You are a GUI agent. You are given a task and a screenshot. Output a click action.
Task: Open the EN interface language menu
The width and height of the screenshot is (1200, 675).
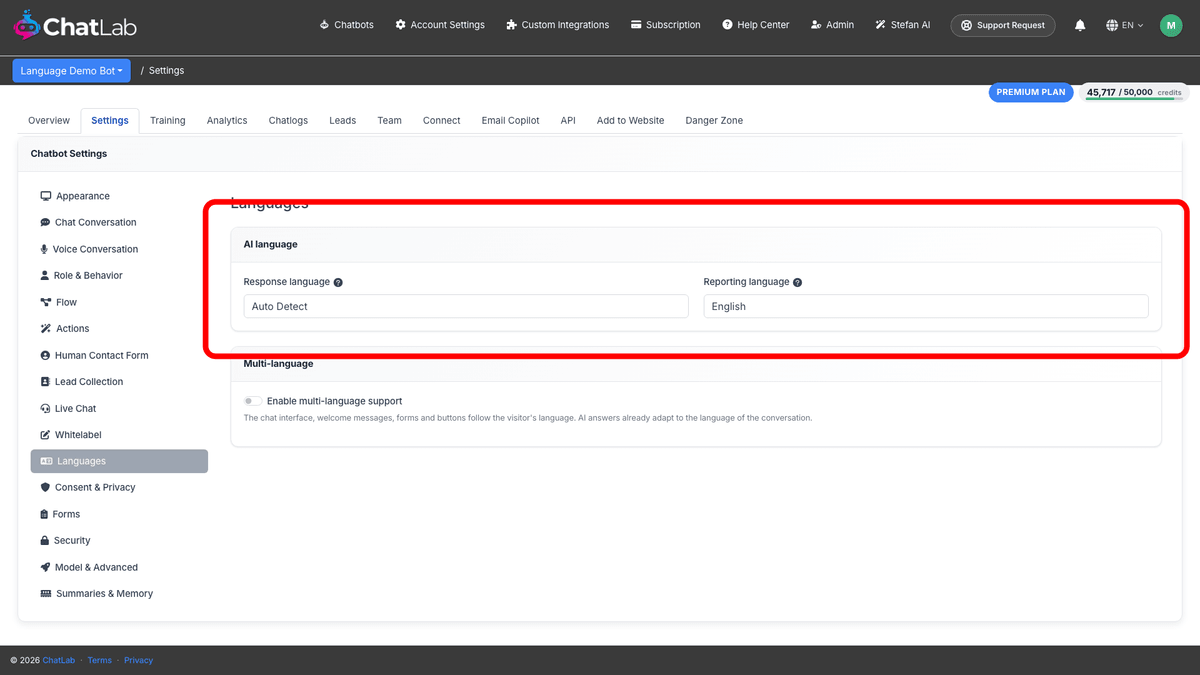1125,25
